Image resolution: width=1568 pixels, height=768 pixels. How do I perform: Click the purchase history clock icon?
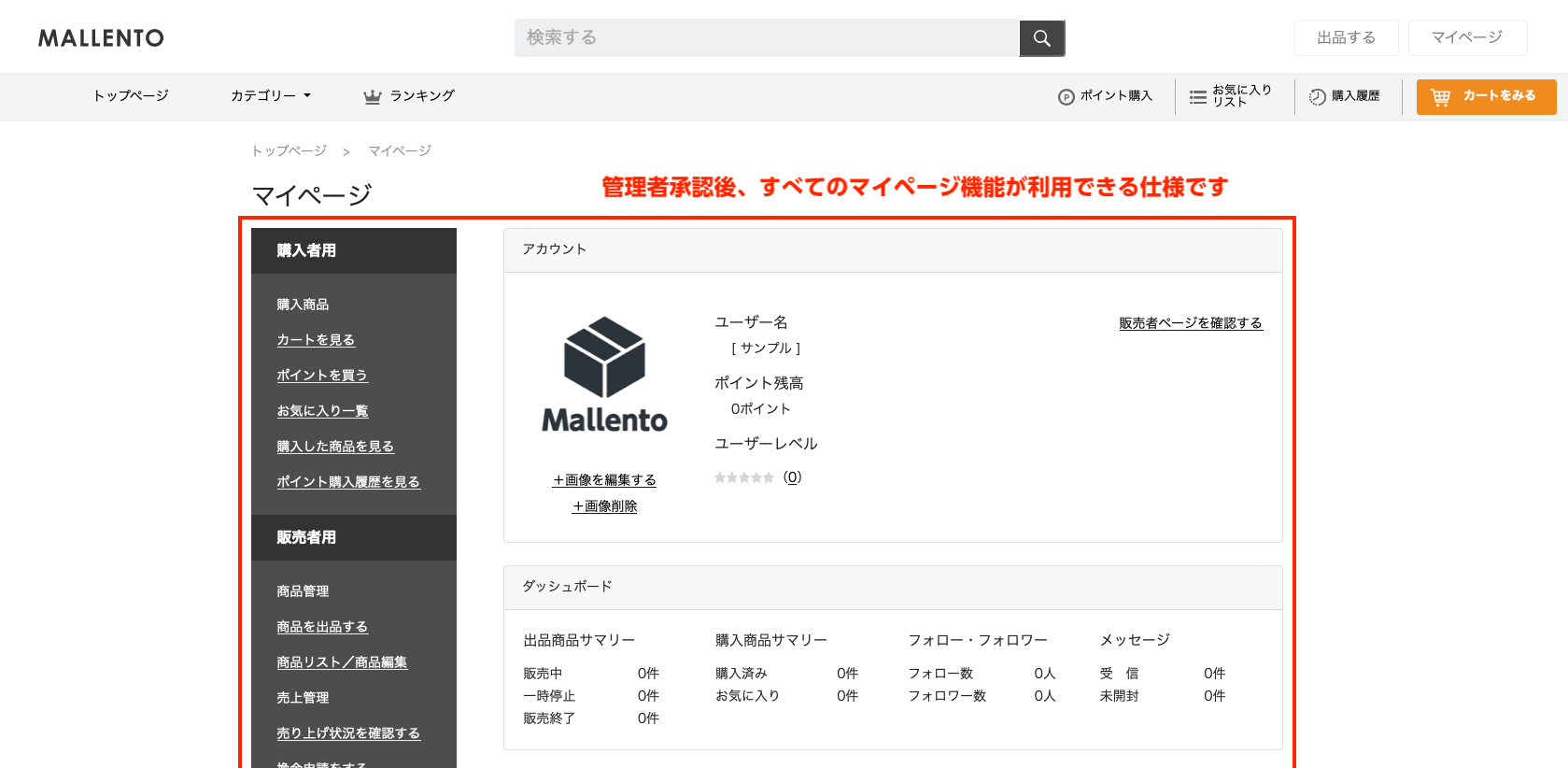tap(1317, 97)
